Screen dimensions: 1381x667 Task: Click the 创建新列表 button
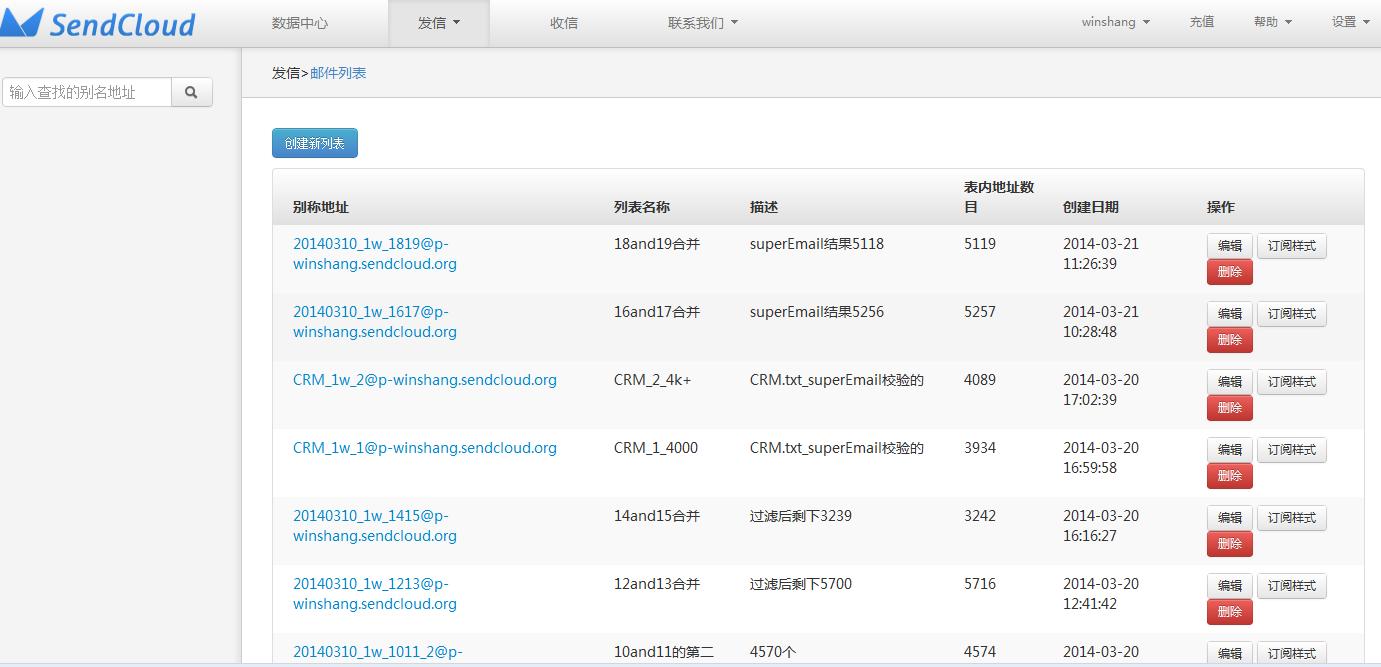(315, 143)
